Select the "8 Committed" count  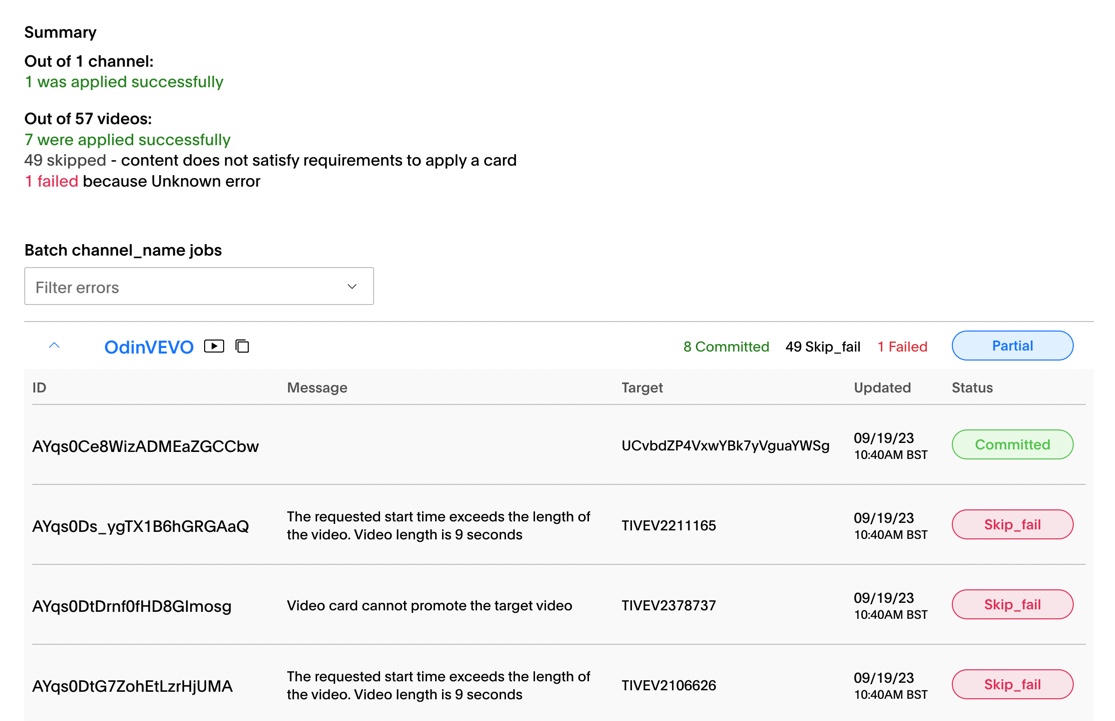point(726,347)
